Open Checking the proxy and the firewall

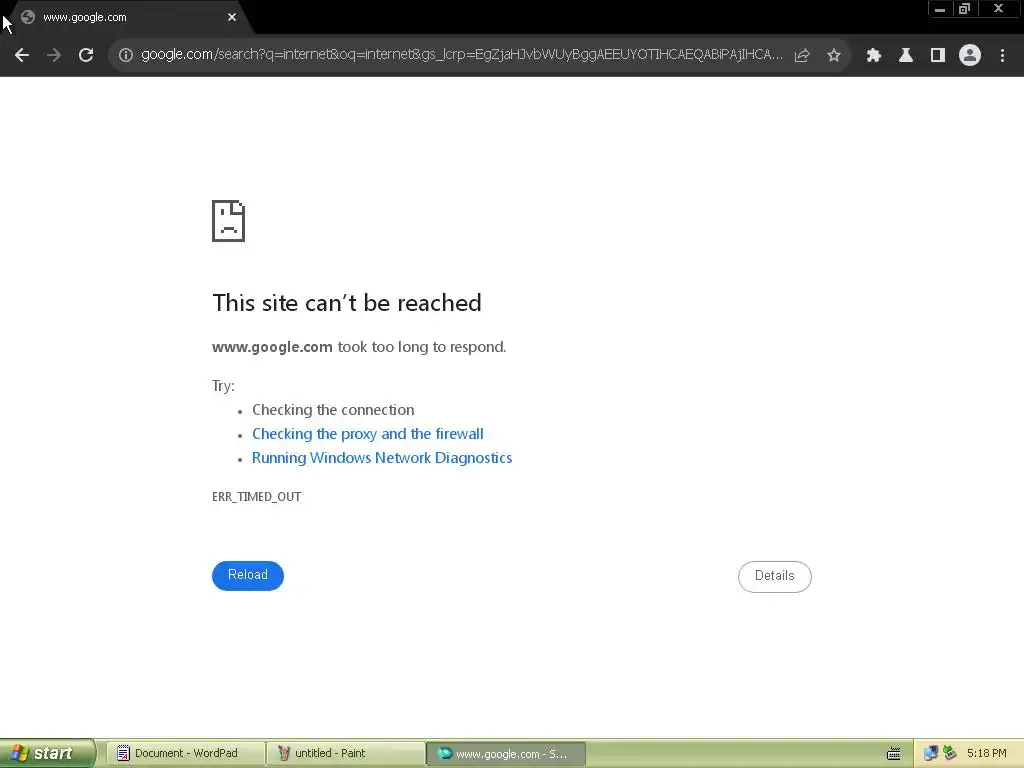pyautogui.click(x=368, y=434)
